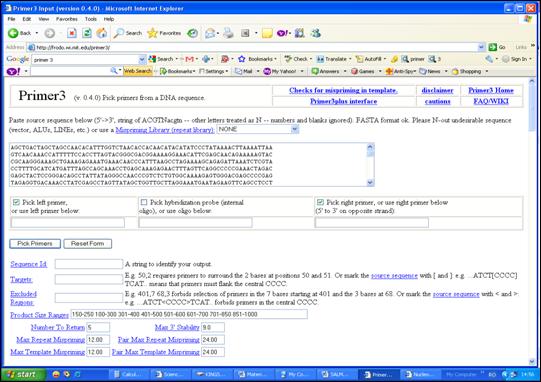Screen dimensions: 541x382
Task: Open Search magnifier in IE toolbar
Action: tap(128, 33)
